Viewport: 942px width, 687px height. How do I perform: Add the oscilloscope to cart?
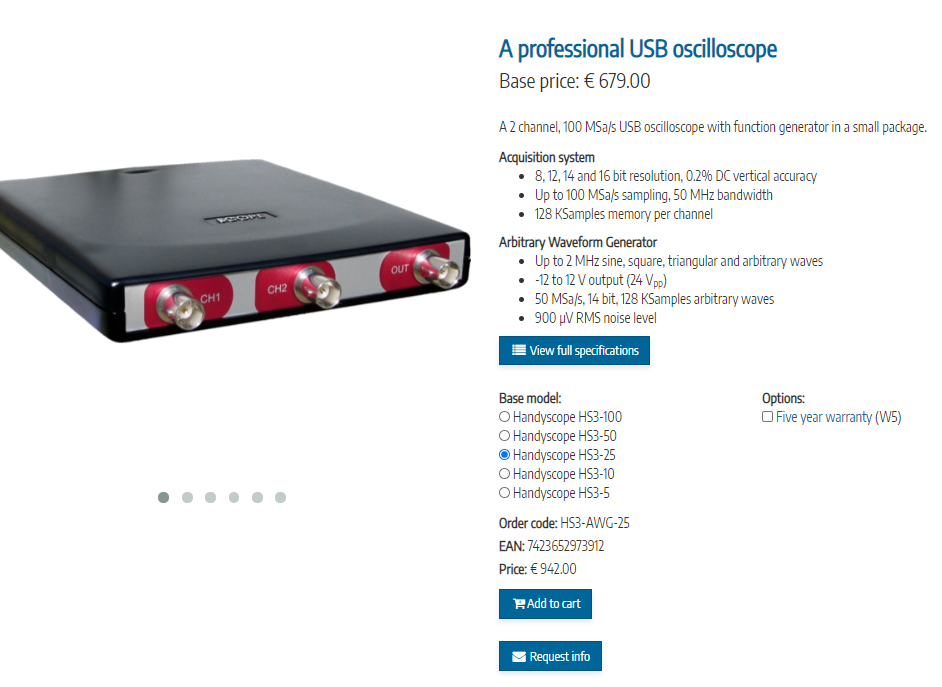pos(545,604)
